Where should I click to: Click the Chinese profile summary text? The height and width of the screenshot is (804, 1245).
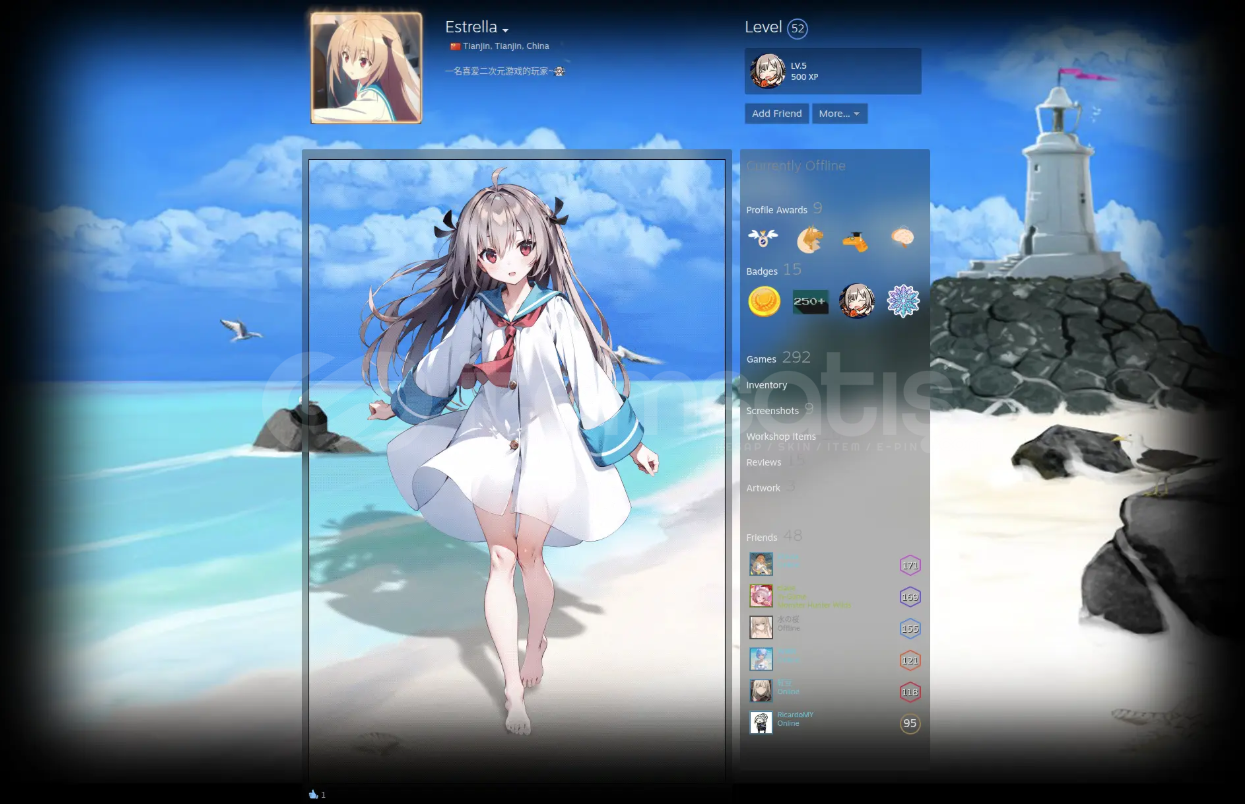[505, 71]
